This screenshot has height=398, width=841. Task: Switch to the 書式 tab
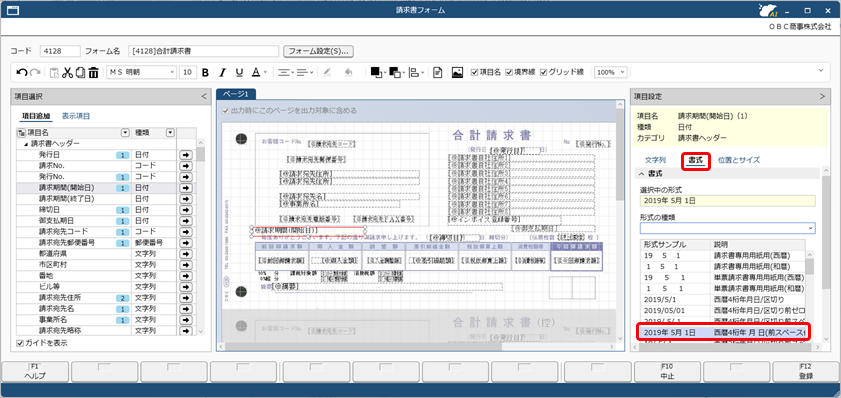696,160
